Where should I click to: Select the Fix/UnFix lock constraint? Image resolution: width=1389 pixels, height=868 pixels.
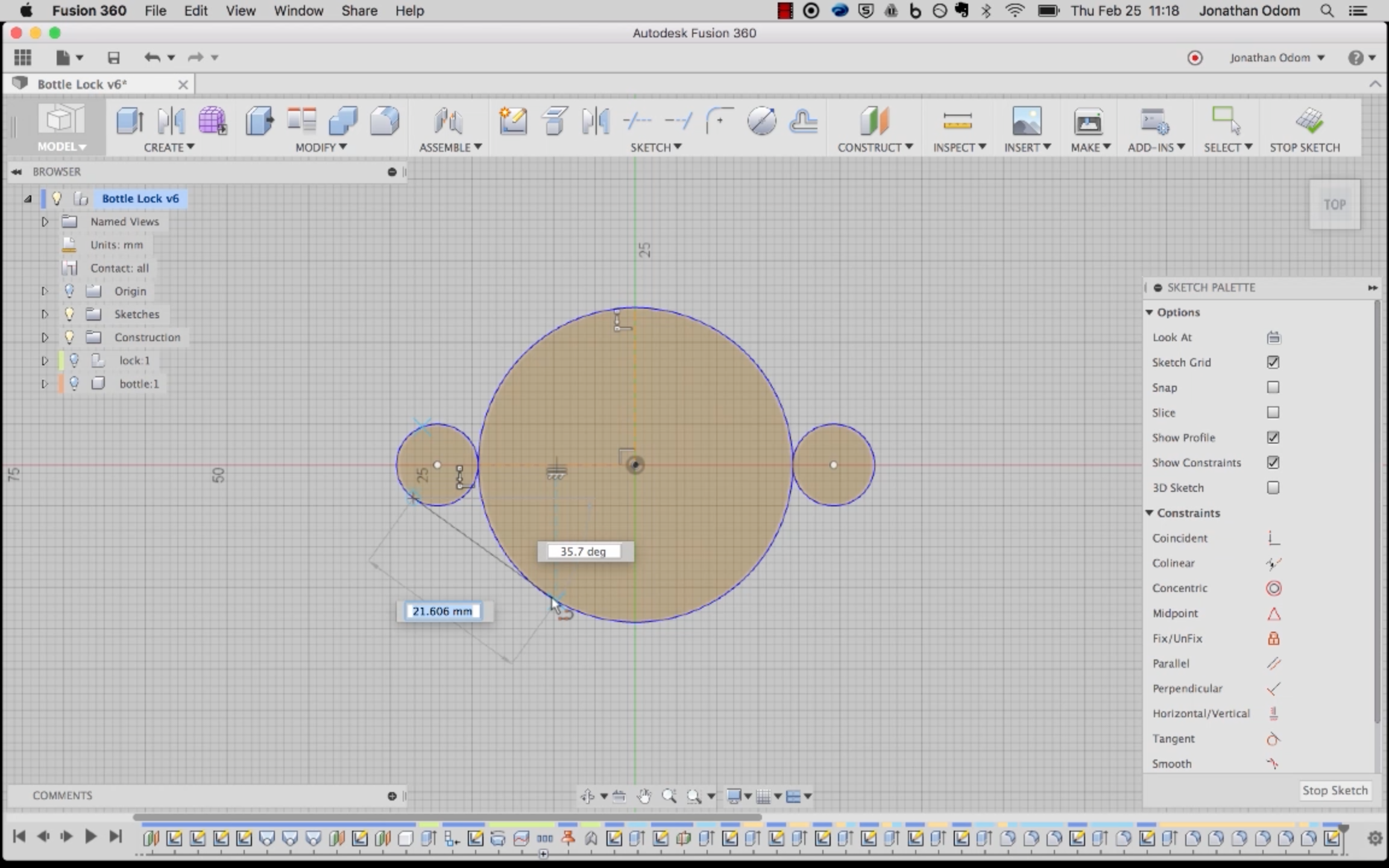(1273, 638)
